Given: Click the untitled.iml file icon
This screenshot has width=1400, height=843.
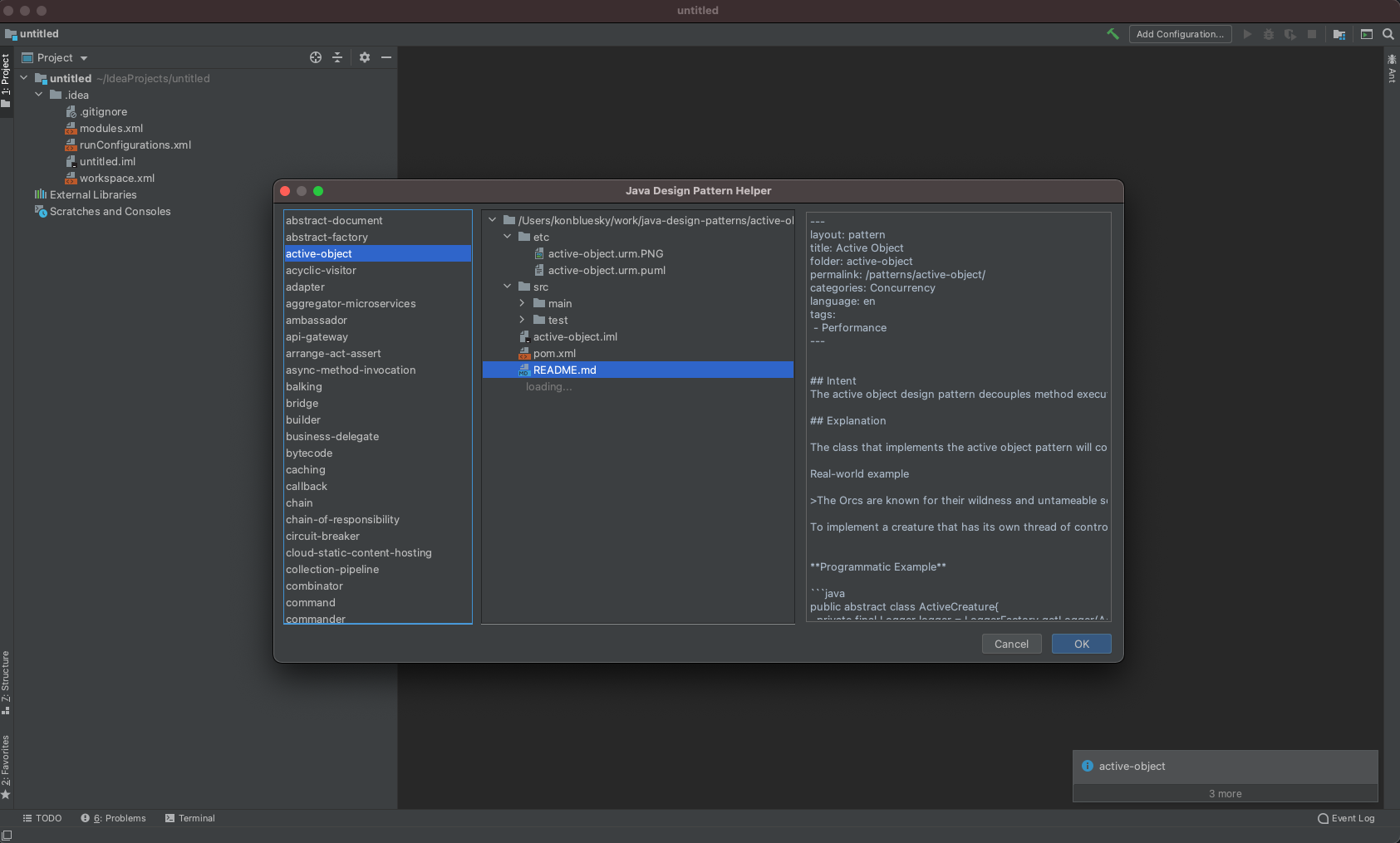Looking at the screenshot, I should (71, 161).
